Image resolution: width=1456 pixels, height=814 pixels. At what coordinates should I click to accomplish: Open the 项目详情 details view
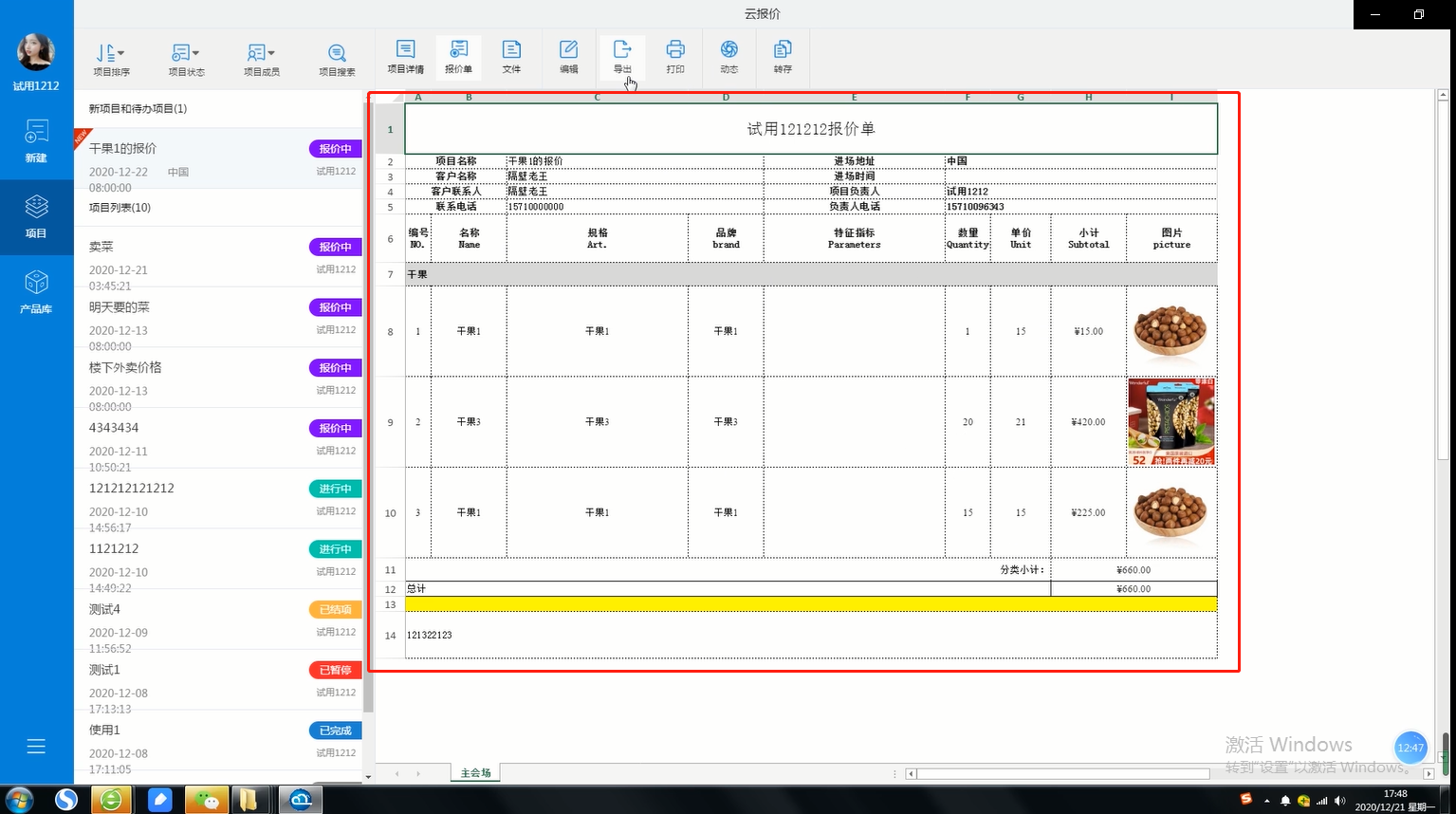coord(405,57)
